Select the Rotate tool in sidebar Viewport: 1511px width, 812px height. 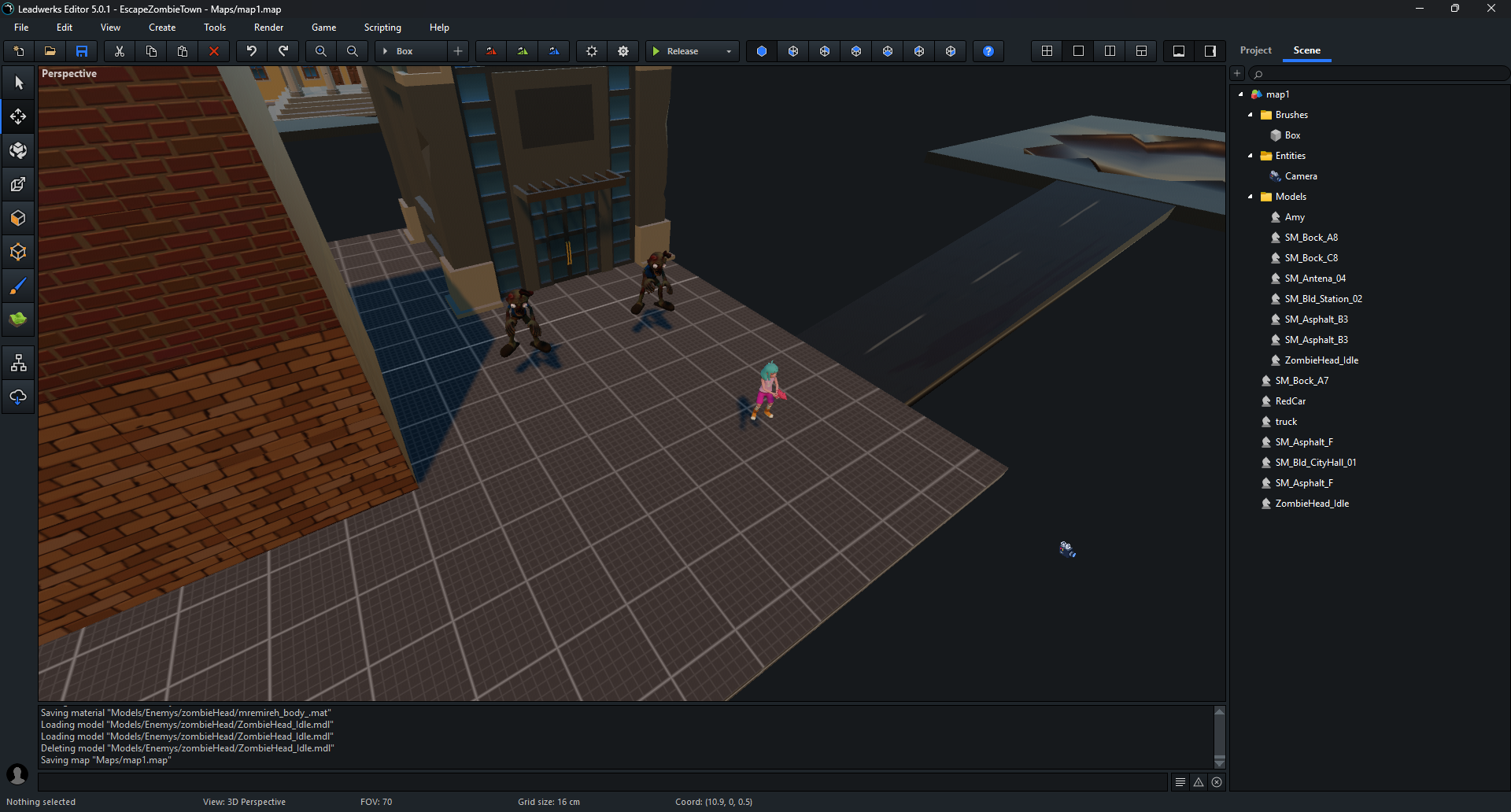18,150
